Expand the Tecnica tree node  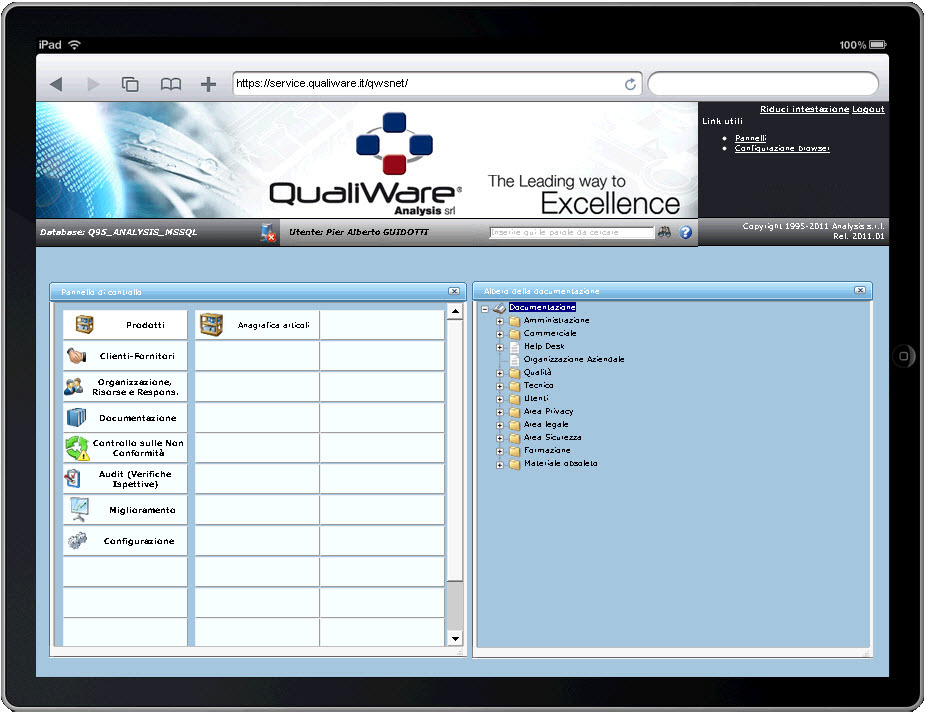pos(500,386)
